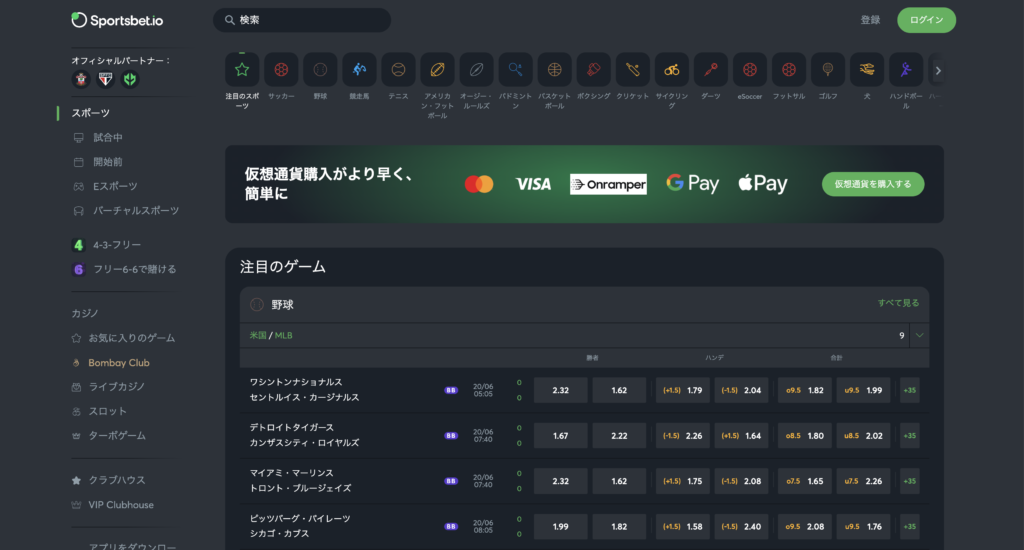Show more sports with the right arrow
This screenshot has width=1024, height=550.
tap(938, 70)
